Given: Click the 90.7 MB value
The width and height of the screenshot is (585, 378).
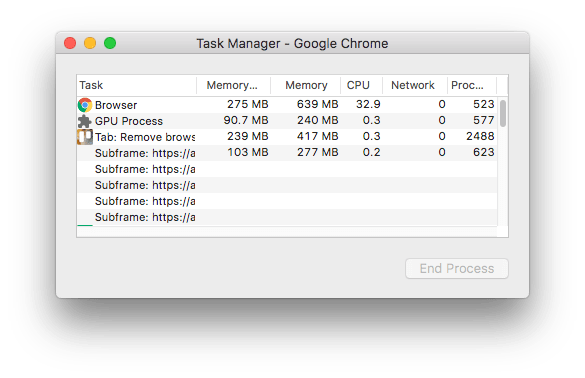Looking at the screenshot, I should pos(246,120).
